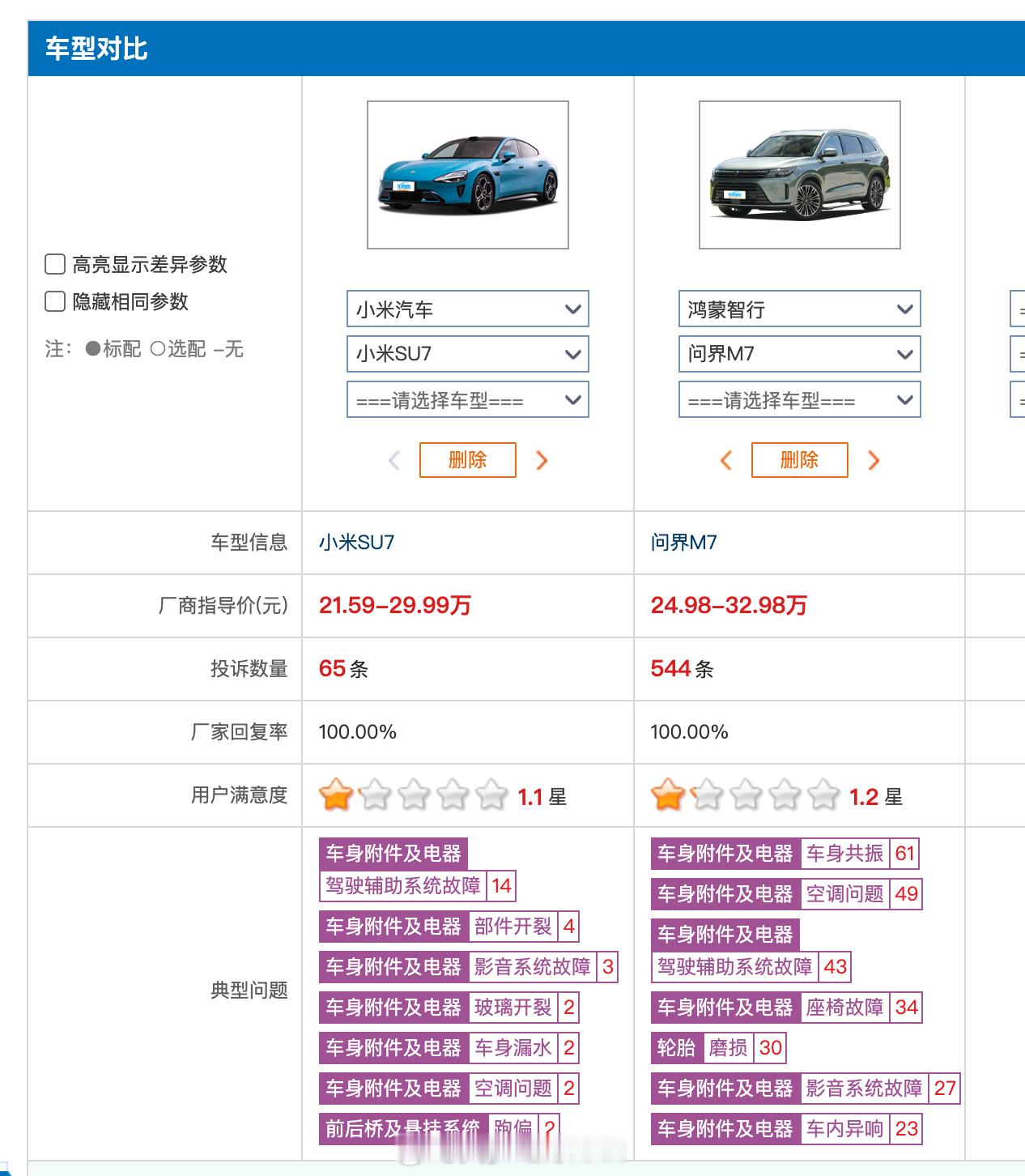Move 问界M7 column right with arrow

pos(874,460)
